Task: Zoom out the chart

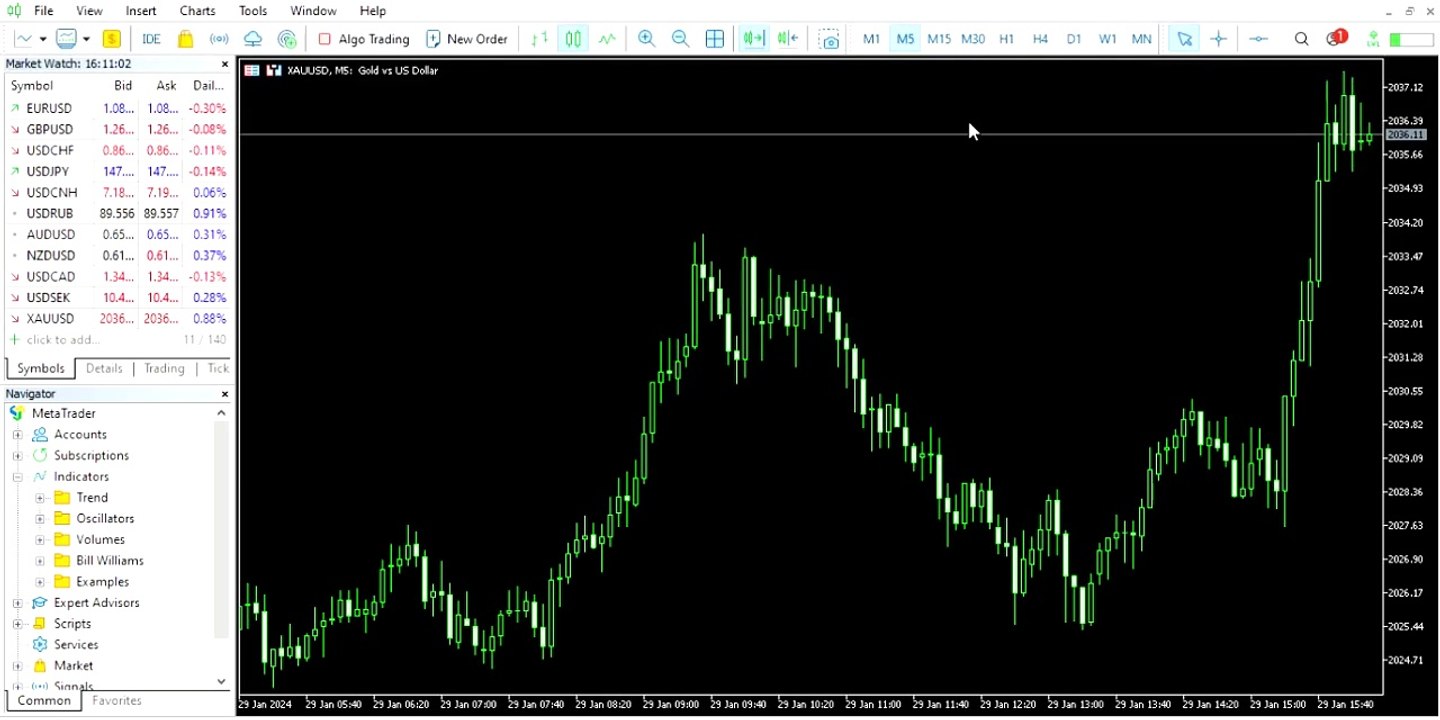Action: (x=681, y=39)
